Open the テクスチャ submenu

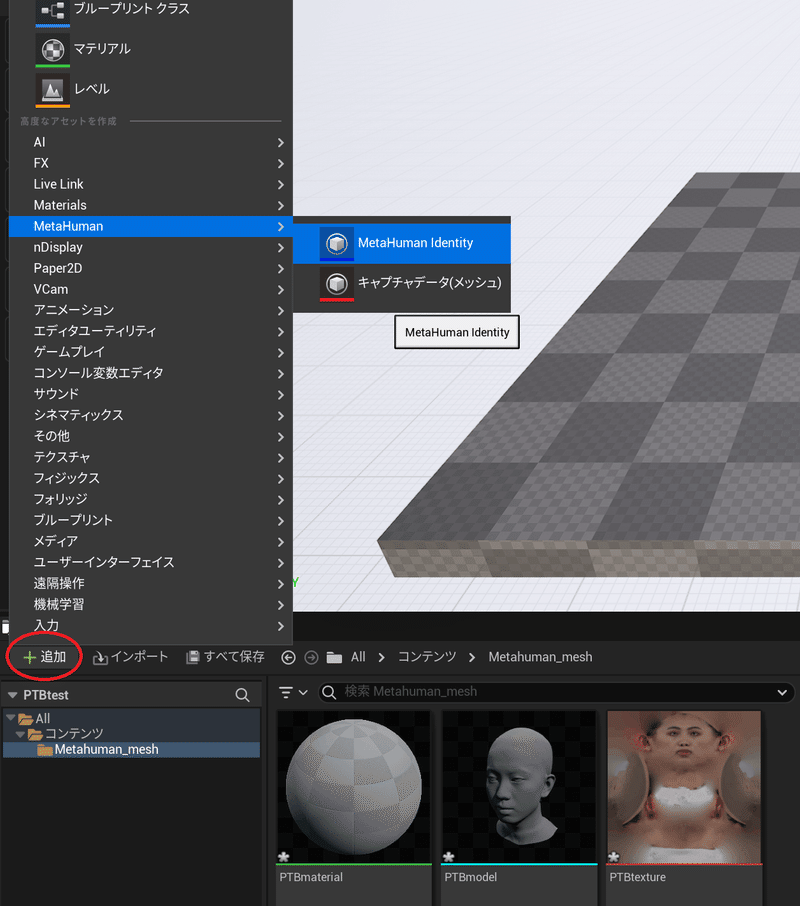[151, 458]
